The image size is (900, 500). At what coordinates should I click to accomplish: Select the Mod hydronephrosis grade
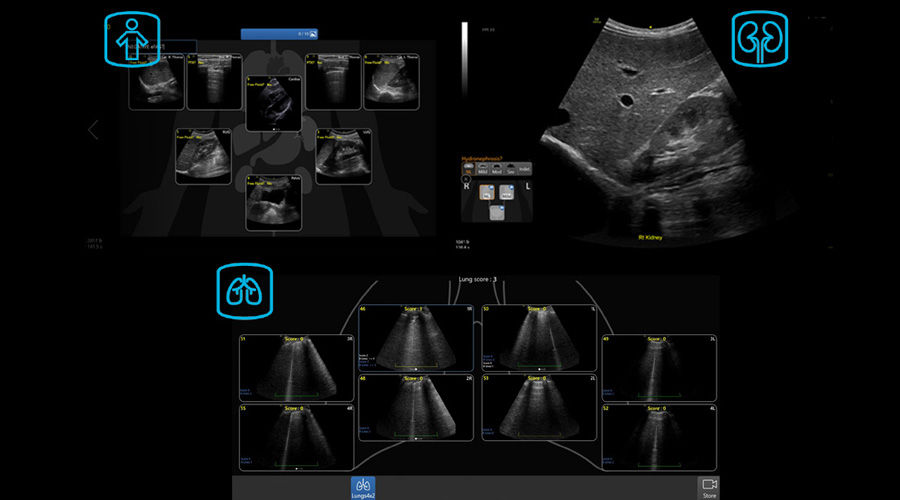[497, 169]
